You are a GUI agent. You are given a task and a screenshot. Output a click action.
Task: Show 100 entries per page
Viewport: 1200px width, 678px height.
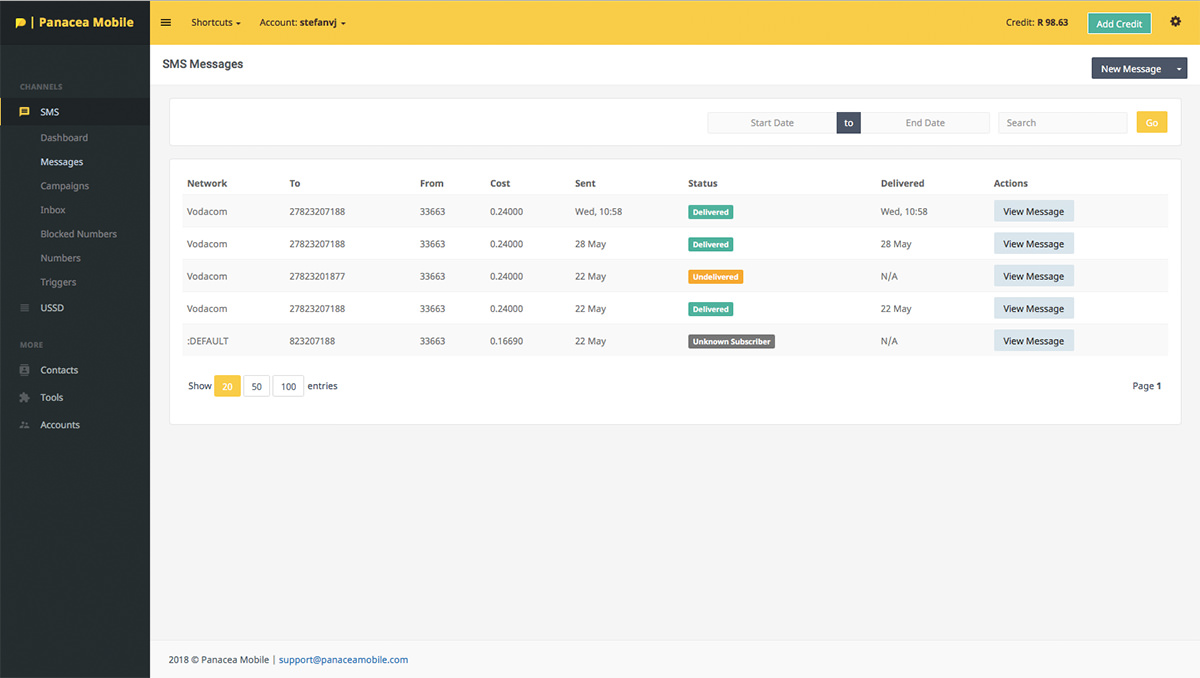(288, 386)
